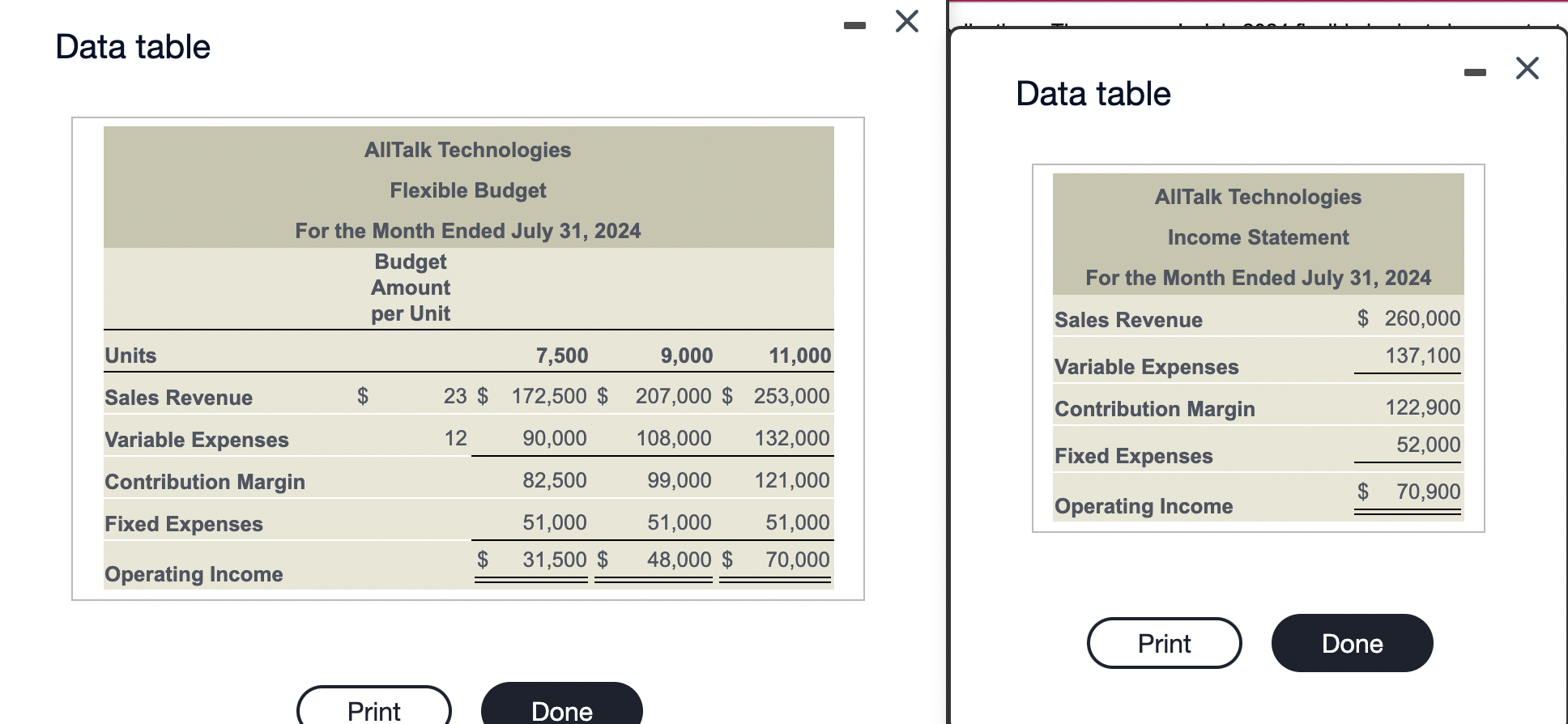
Task: Minimize the left Data table dialog
Action: [x=854, y=24]
